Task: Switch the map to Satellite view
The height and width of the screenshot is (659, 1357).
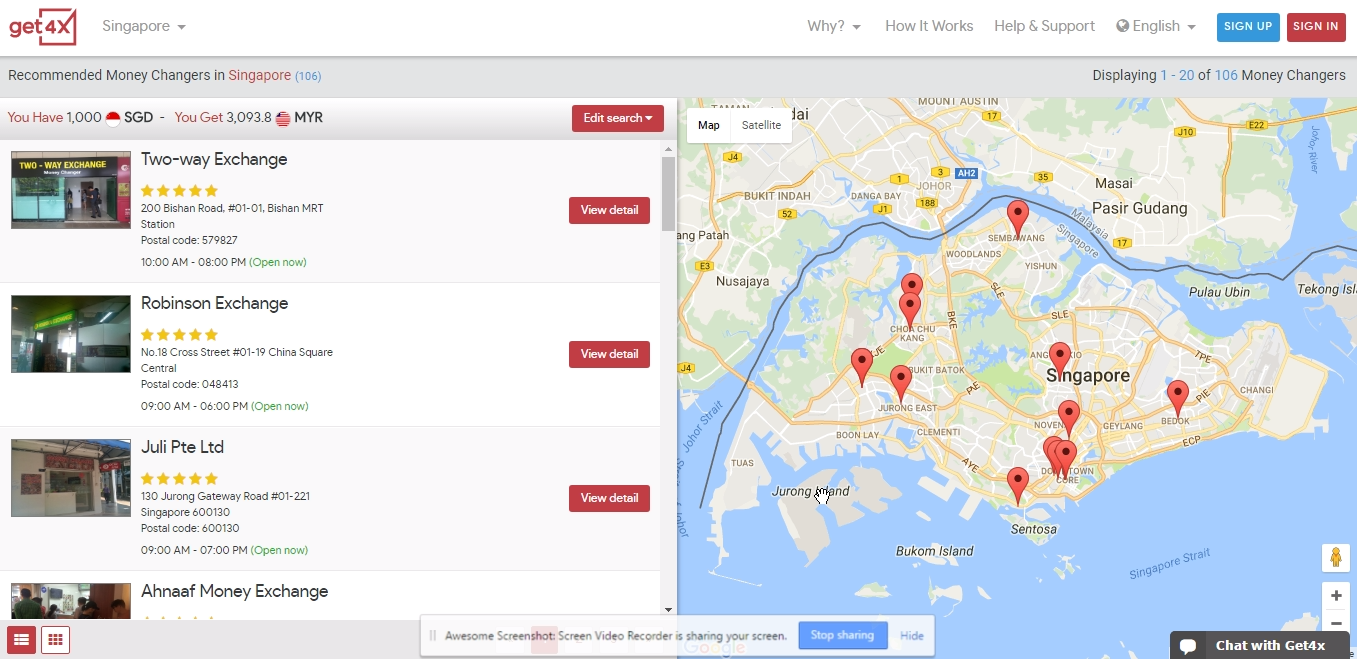Action: (x=761, y=126)
